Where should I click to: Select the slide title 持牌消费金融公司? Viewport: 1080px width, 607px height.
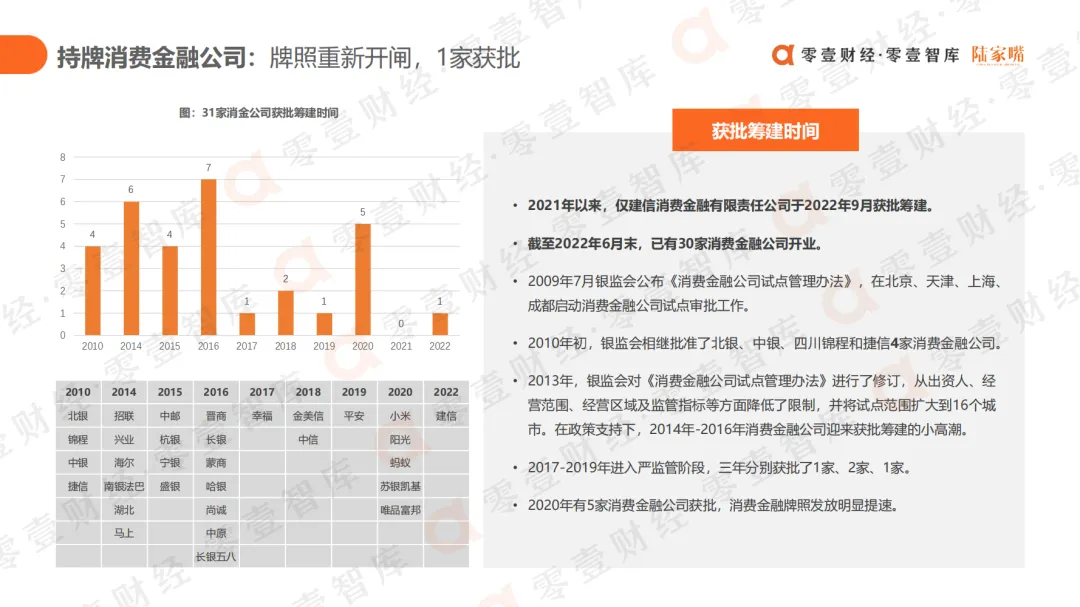151,58
